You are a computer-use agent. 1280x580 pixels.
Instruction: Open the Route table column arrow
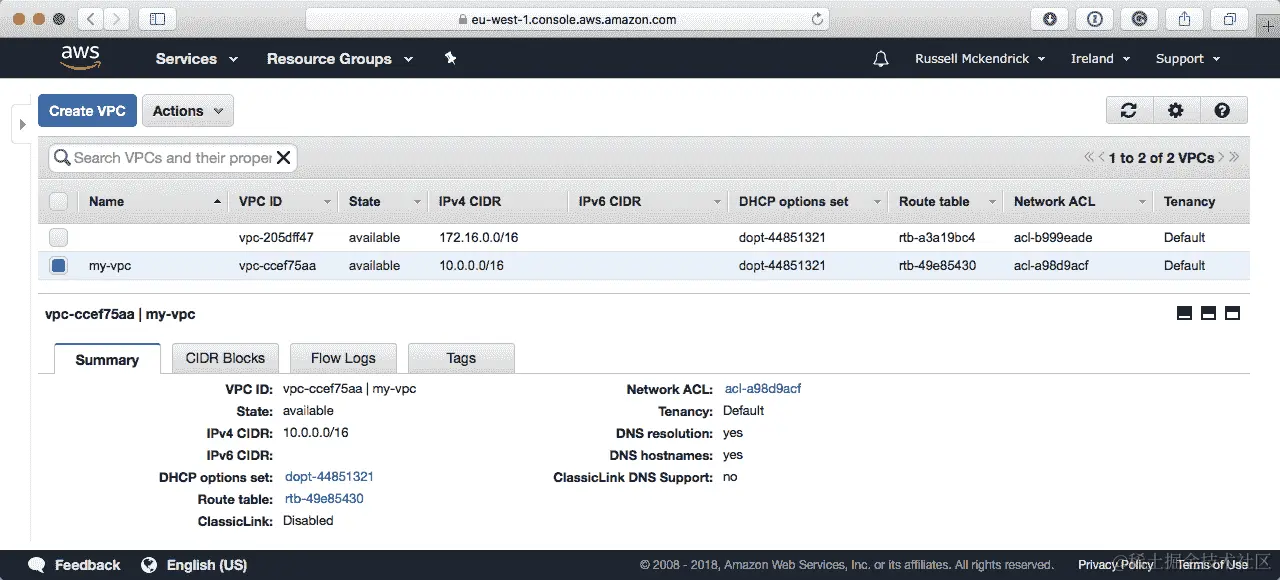[992, 202]
